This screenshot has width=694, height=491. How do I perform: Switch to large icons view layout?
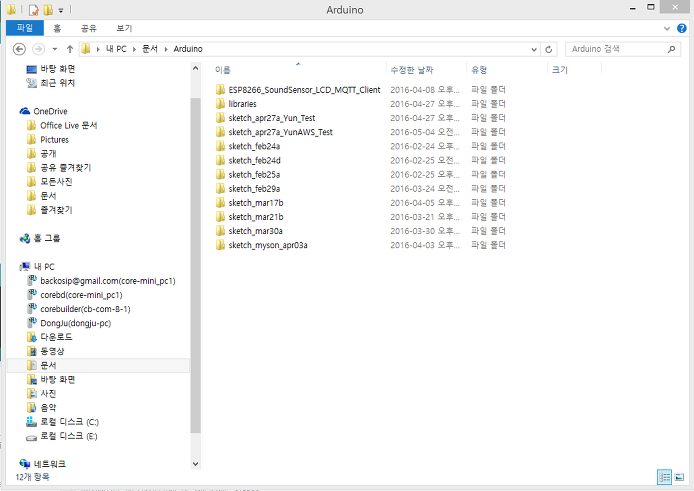point(679,477)
